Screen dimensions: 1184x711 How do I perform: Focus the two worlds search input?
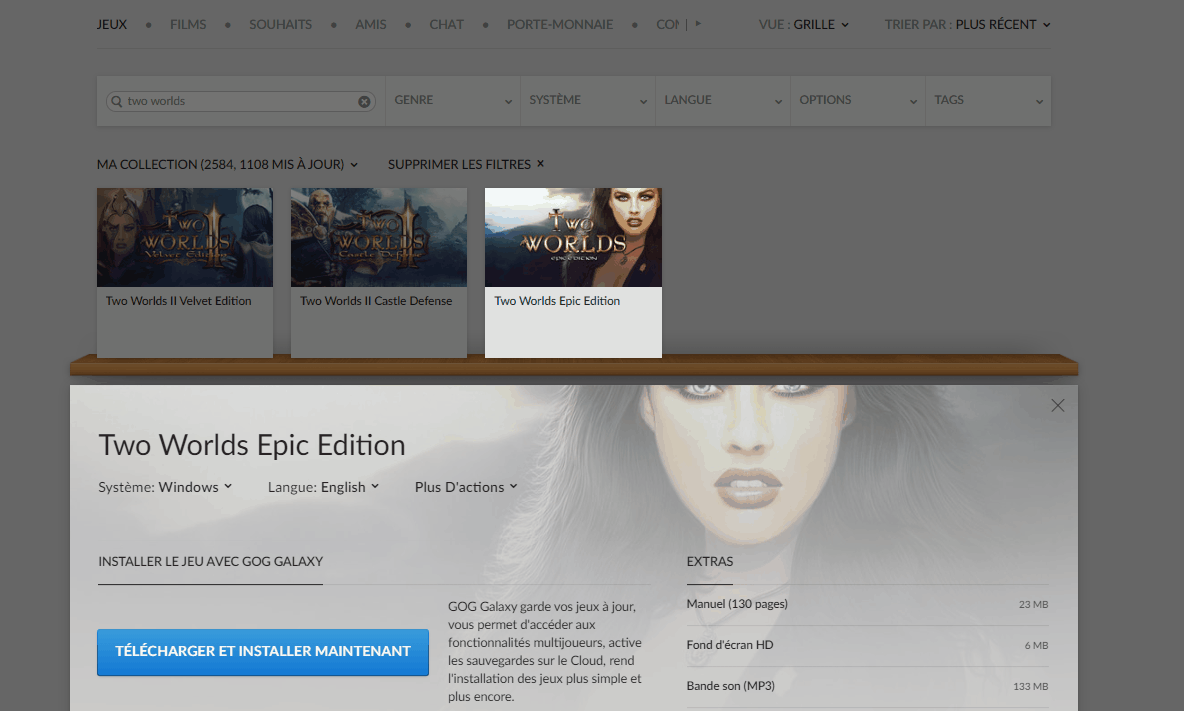tap(240, 101)
